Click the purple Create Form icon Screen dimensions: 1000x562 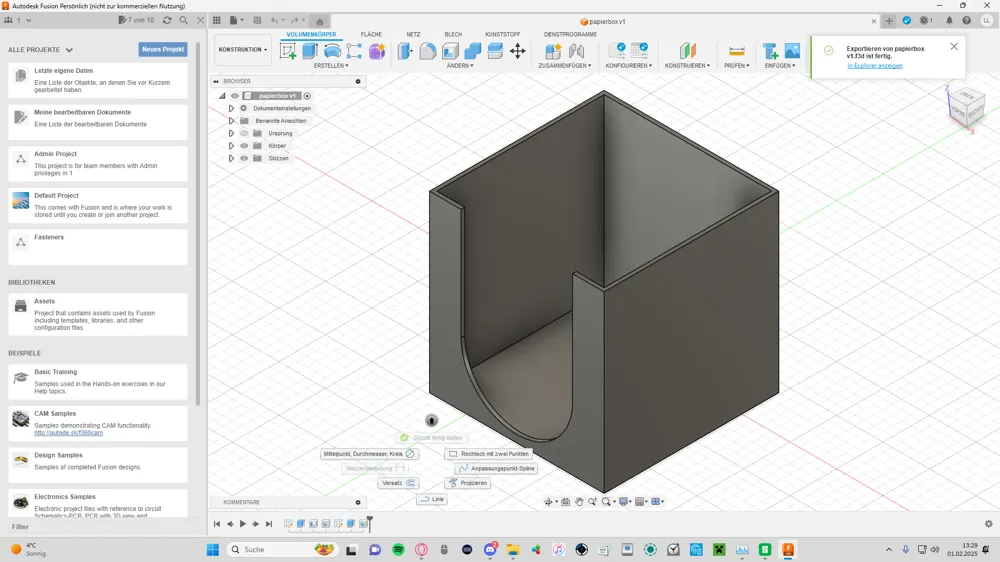coord(377,51)
